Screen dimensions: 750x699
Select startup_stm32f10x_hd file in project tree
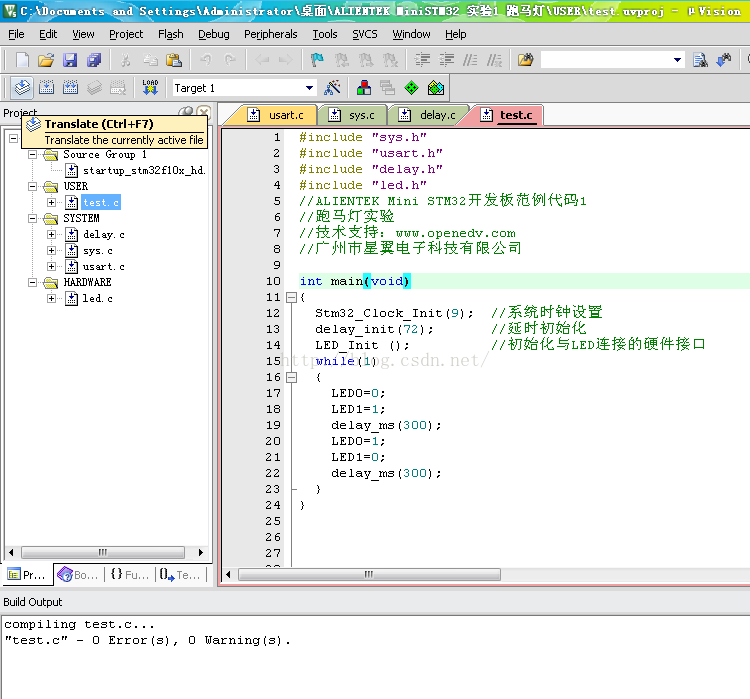[143, 170]
